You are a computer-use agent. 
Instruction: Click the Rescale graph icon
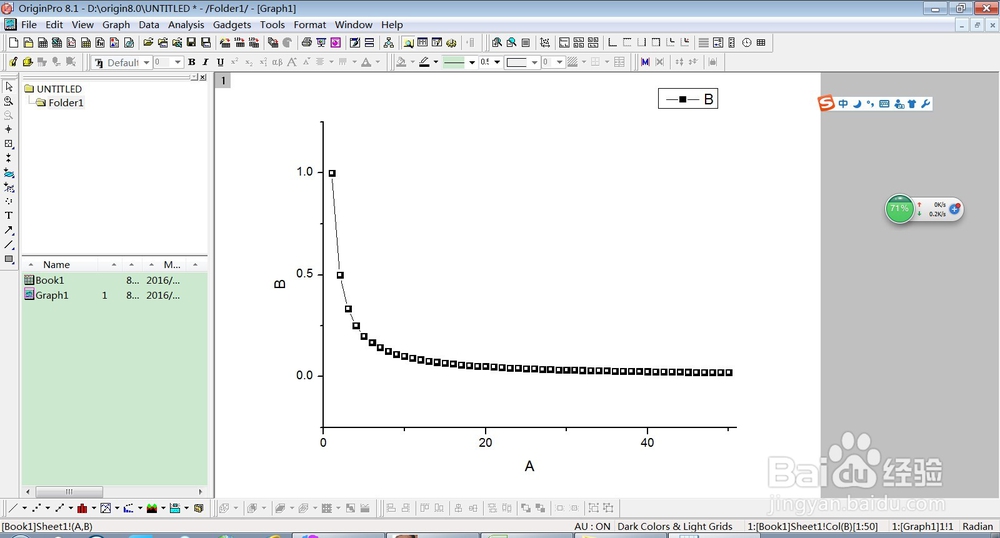[545, 43]
